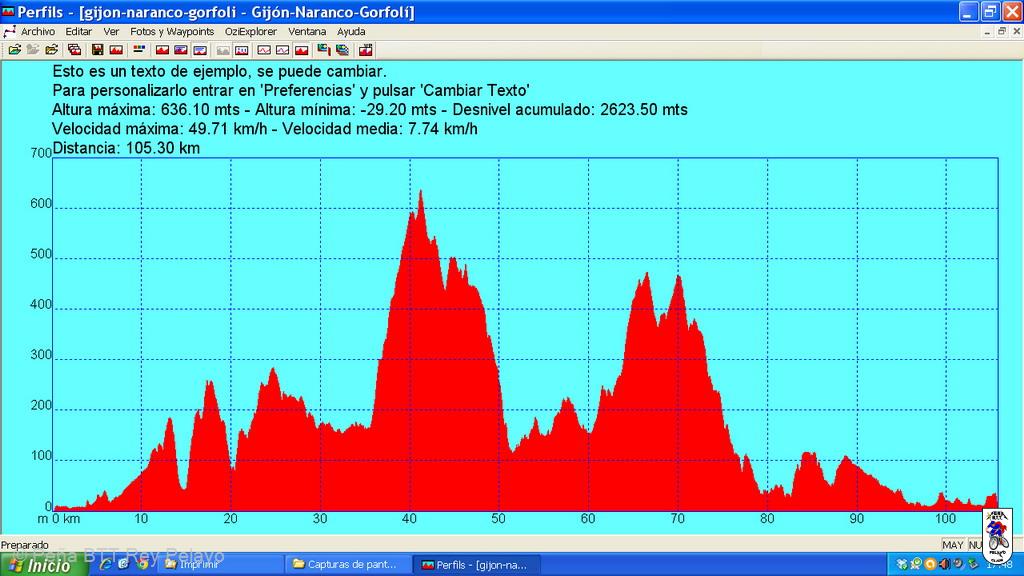Screen dimensions: 1024x576
Task: Expand the Ventana menu
Action: (307, 31)
